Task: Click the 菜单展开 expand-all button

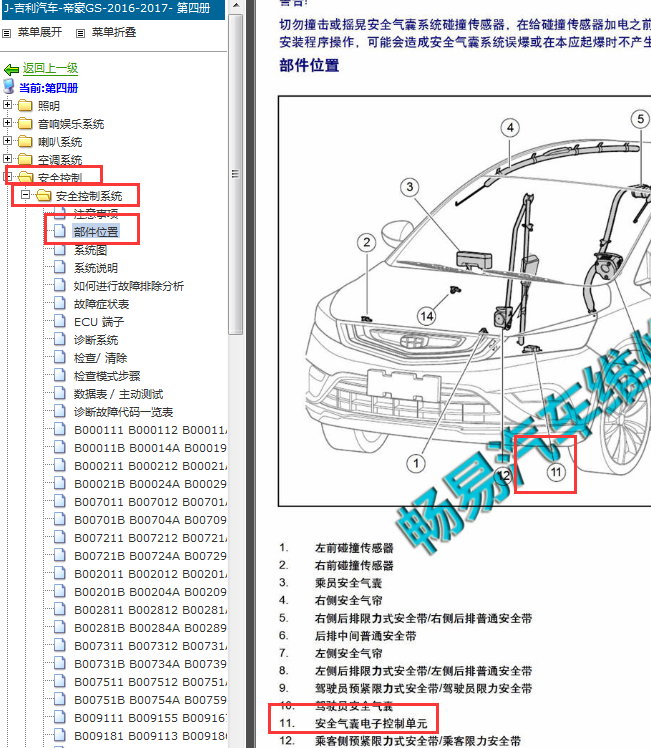Action: tap(40, 32)
